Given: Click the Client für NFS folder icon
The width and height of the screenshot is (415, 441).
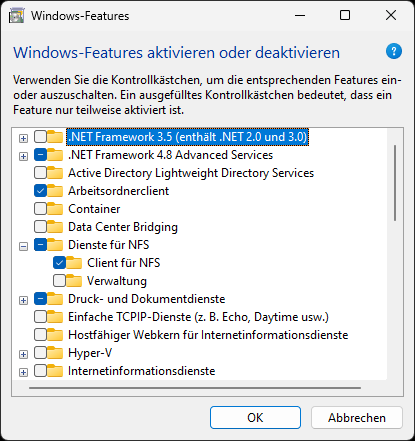Looking at the screenshot, I should (x=74, y=263).
